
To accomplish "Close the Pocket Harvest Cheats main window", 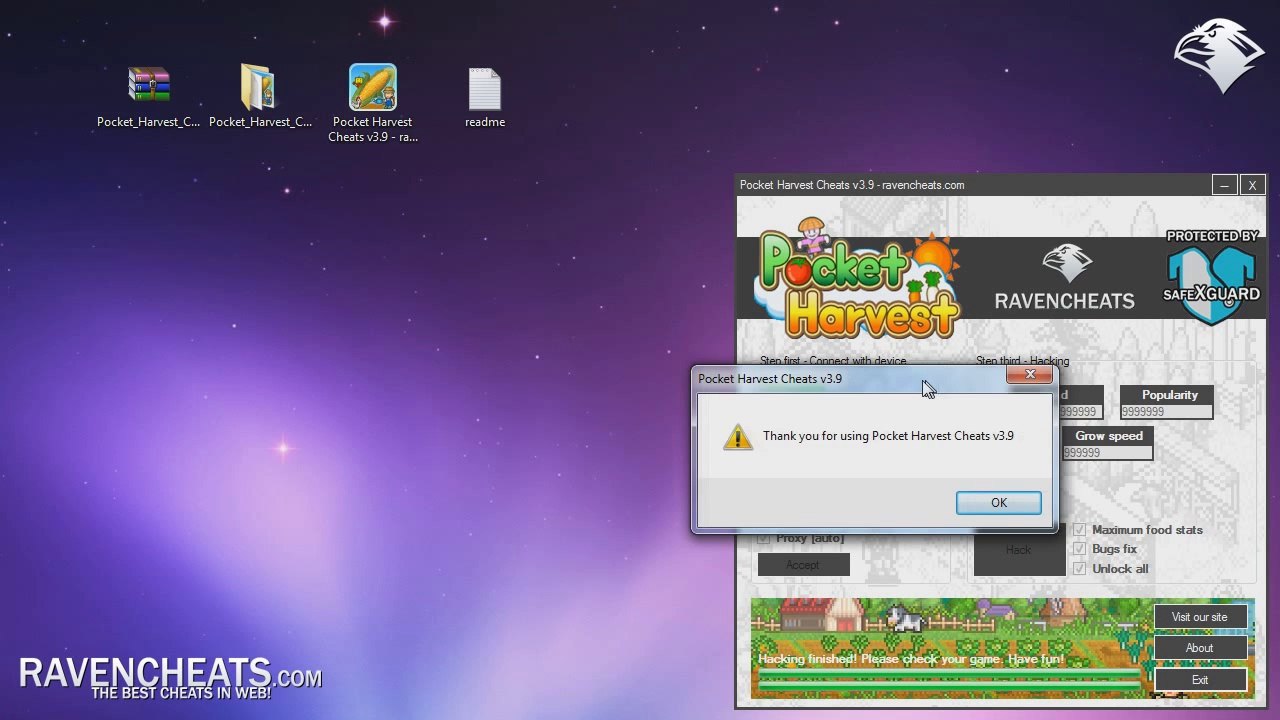I will pos(1252,185).
